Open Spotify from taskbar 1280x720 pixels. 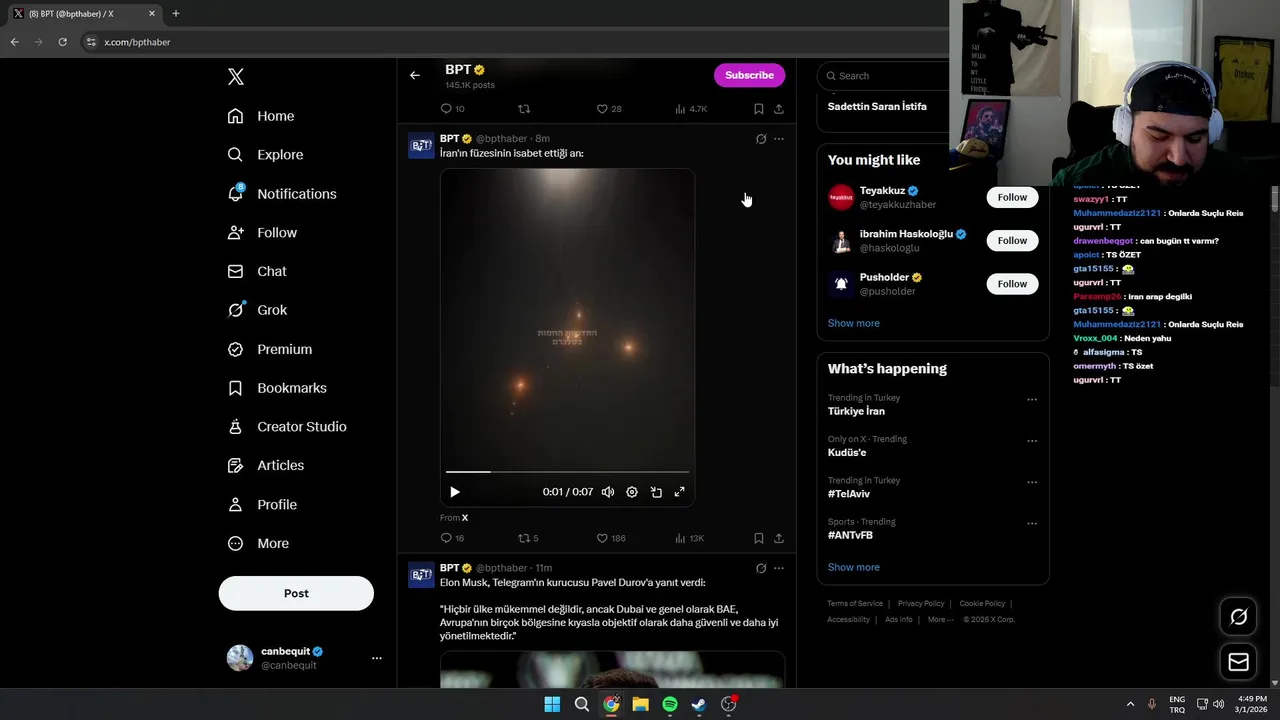pos(670,704)
